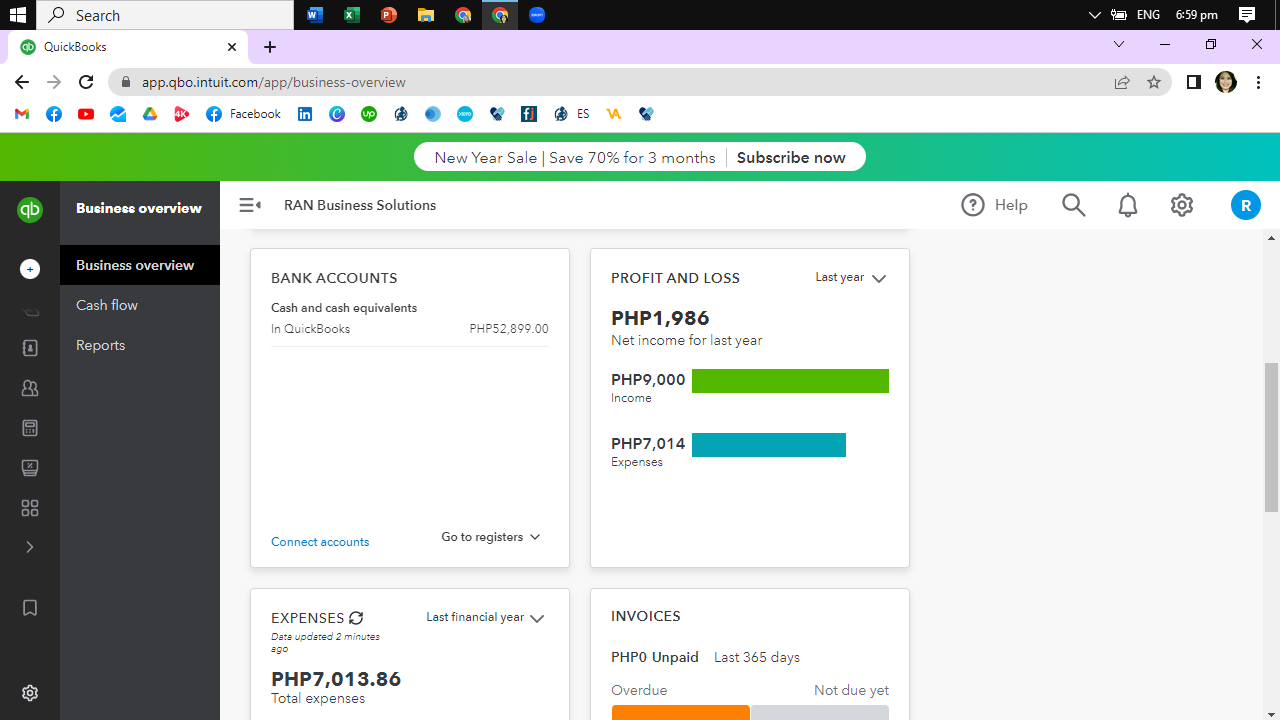Expand the Last year period dropdown
The width and height of the screenshot is (1280, 720).
coord(851,278)
